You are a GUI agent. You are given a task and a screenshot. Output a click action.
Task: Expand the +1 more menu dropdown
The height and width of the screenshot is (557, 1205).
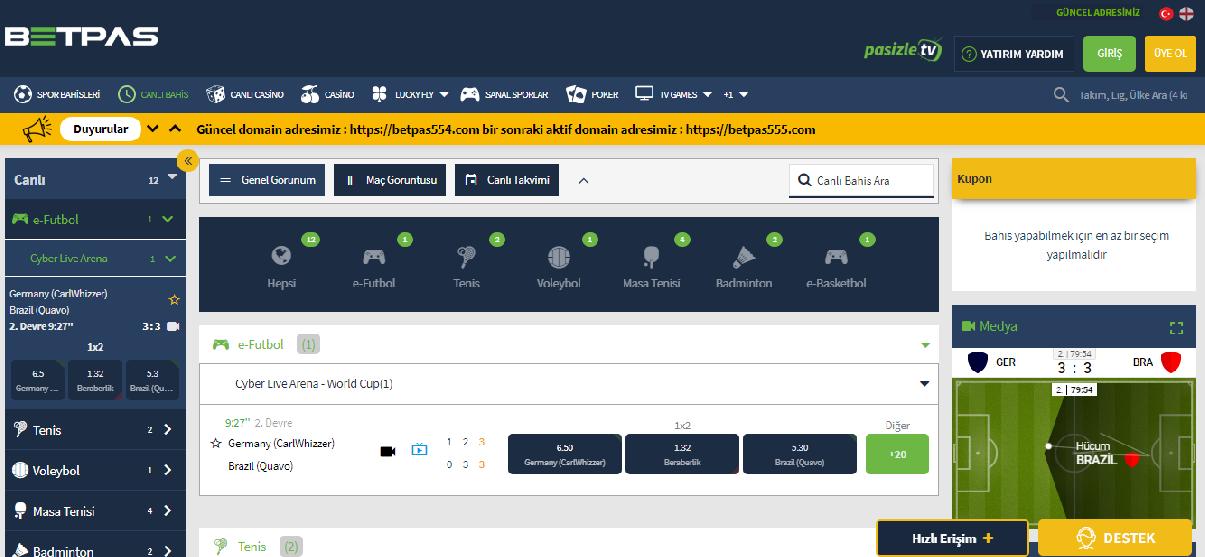(736, 94)
